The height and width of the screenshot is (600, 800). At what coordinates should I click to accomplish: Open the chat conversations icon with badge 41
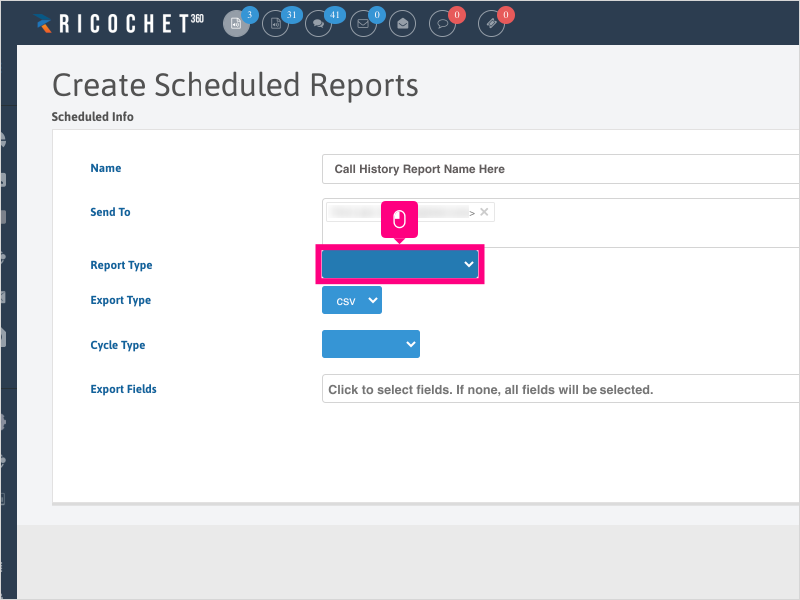tap(318, 23)
